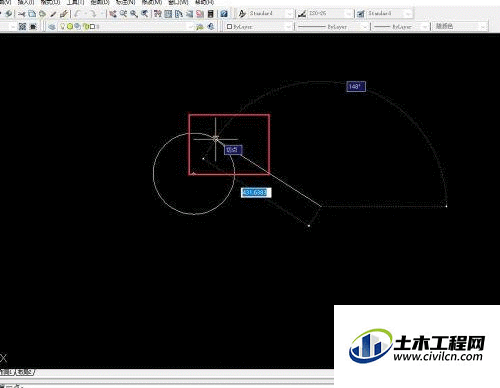Click the Text Style icon

click(242, 14)
